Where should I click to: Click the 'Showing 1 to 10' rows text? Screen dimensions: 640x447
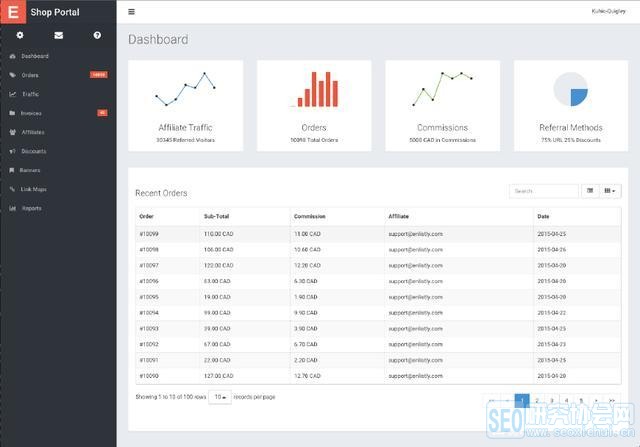[x=171, y=397]
